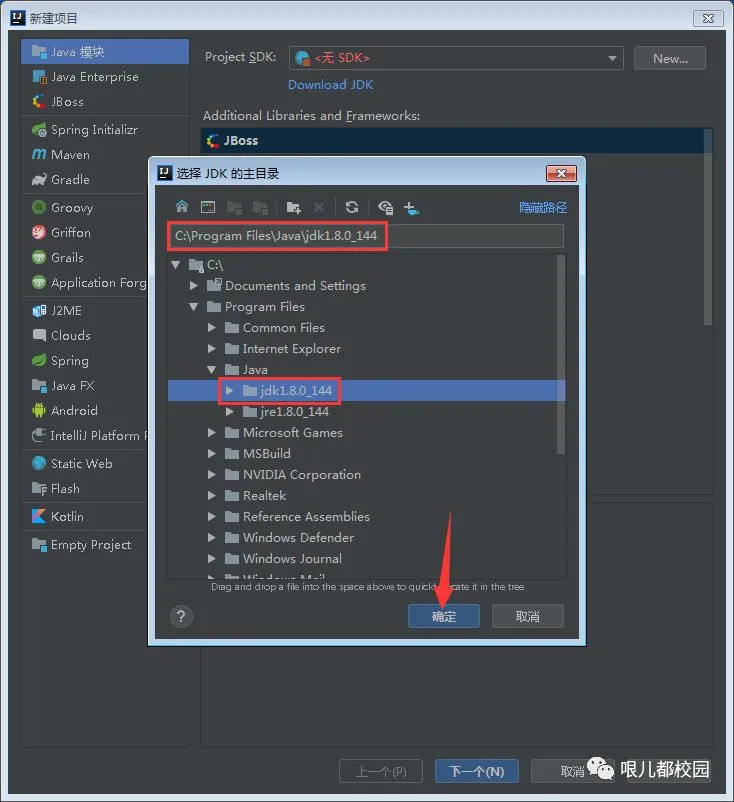
Task: Select JBoss in project type list
Action: (x=105, y=102)
